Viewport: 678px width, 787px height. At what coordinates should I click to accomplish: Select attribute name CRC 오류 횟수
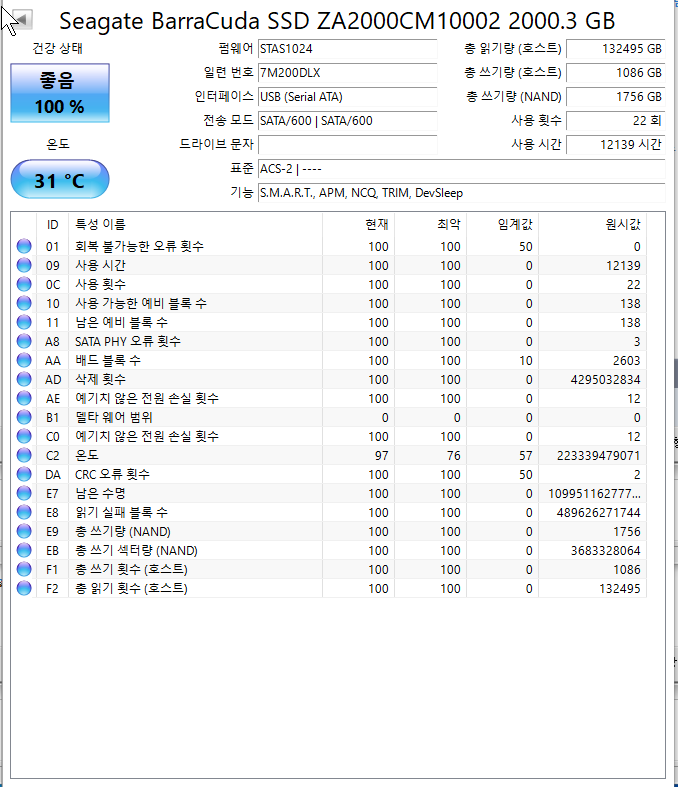tap(112, 475)
